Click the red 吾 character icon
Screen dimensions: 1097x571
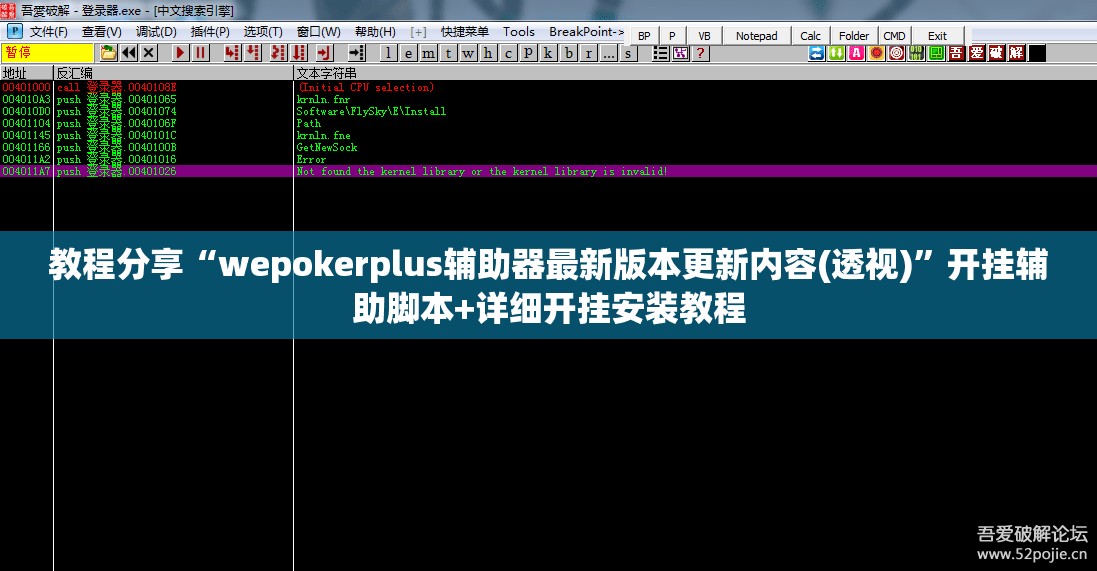(957, 53)
